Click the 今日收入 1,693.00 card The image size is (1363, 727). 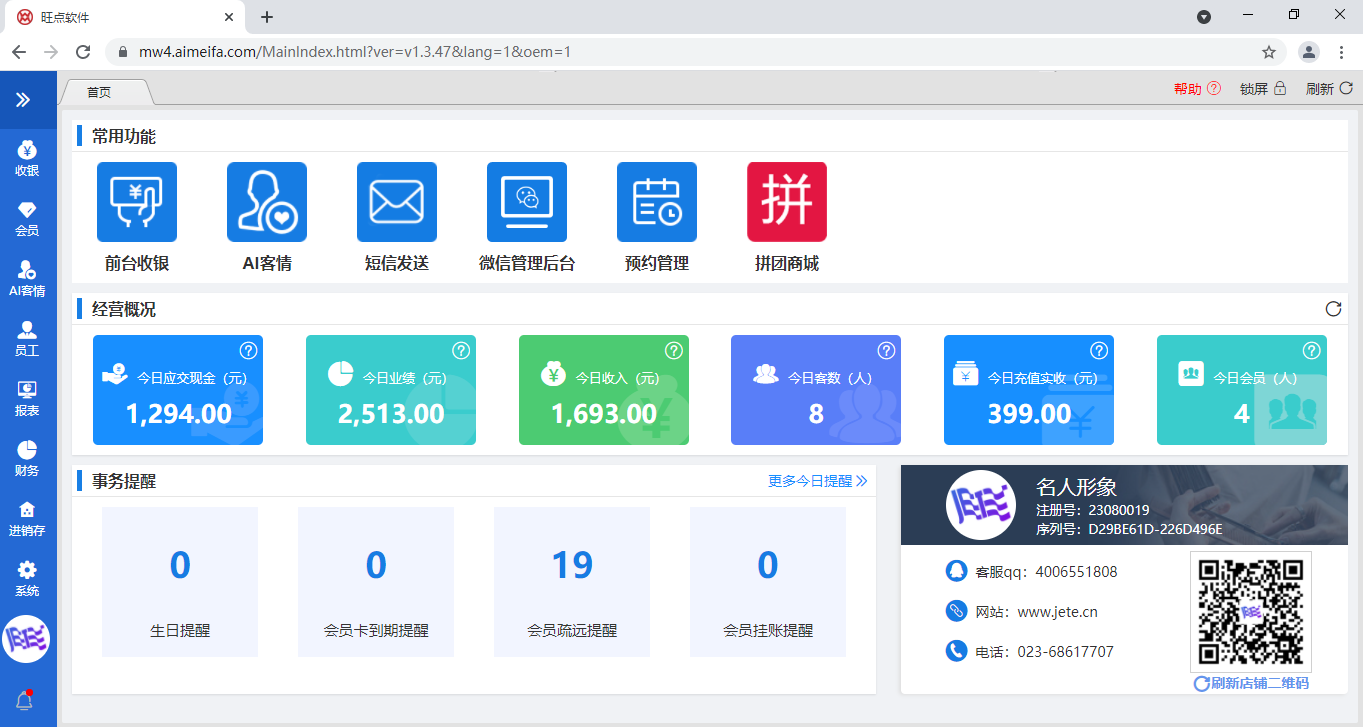click(x=604, y=390)
